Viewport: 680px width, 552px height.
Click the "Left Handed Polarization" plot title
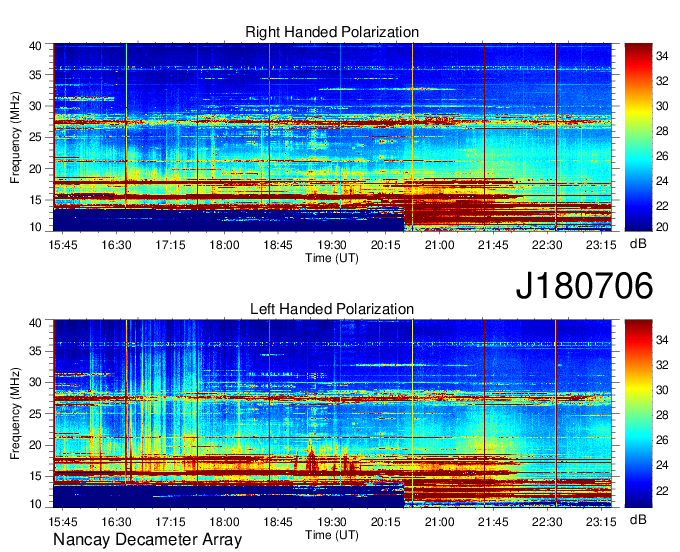pyautogui.click(x=332, y=309)
